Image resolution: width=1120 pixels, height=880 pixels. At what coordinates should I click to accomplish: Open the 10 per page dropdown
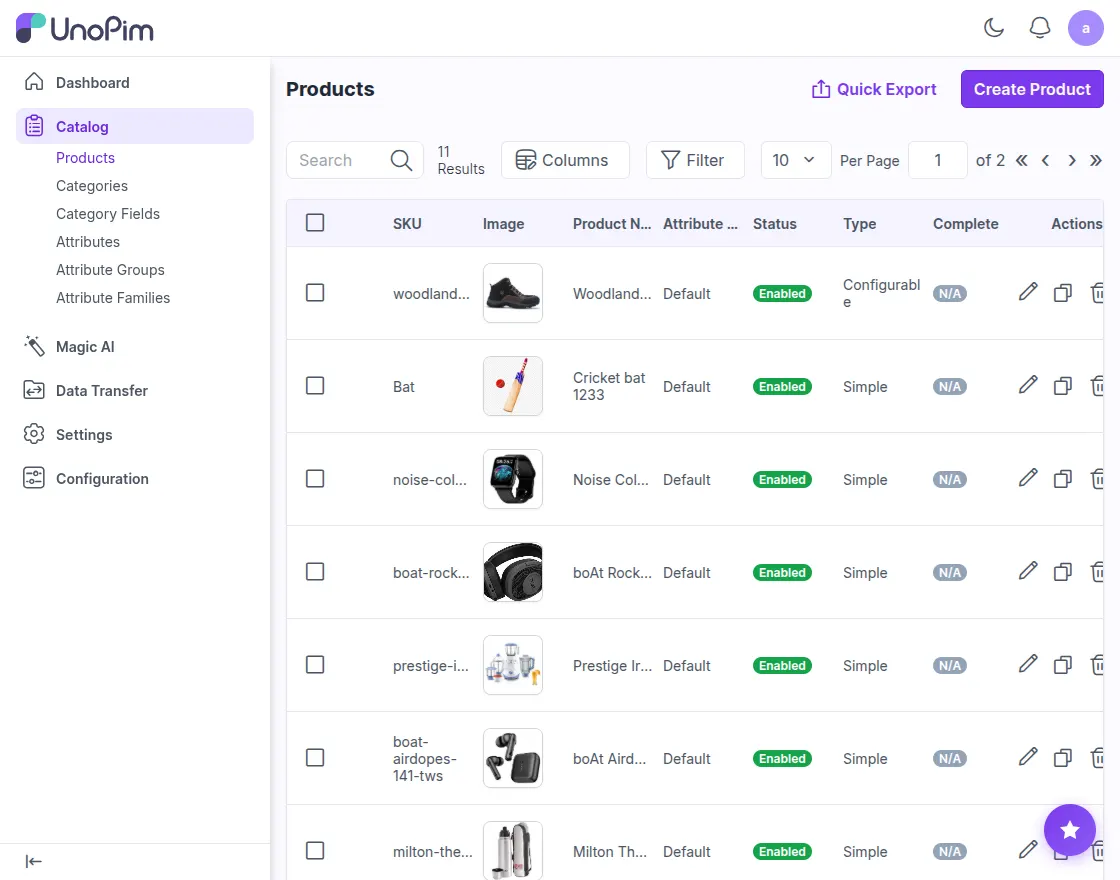tap(796, 160)
